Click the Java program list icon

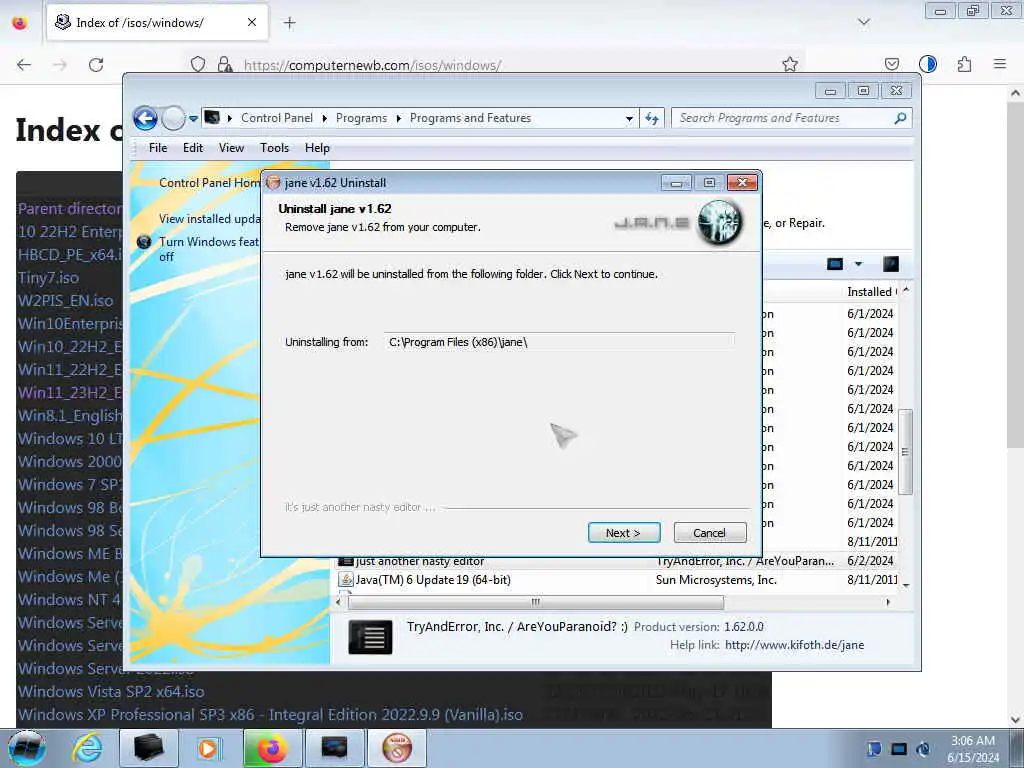click(345, 580)
